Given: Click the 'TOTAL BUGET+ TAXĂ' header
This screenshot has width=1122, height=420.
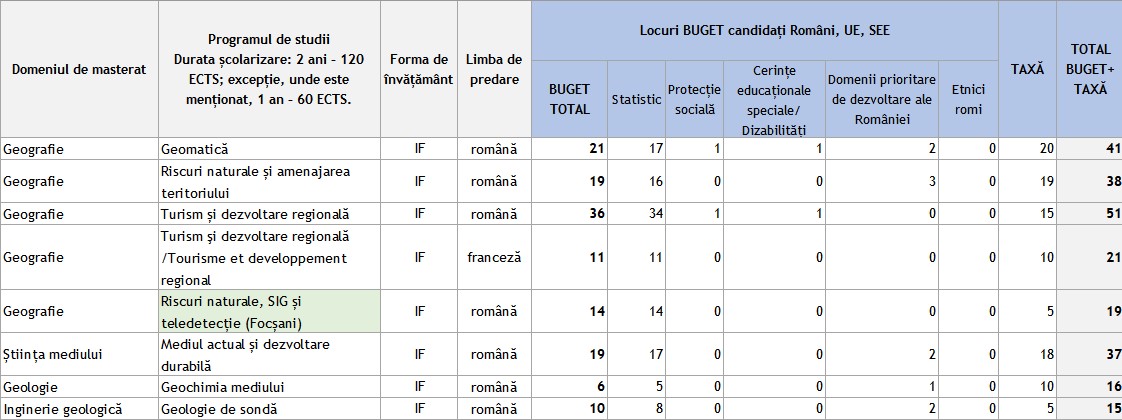Looking at the screenshot, I should (x=1090, y=69).
